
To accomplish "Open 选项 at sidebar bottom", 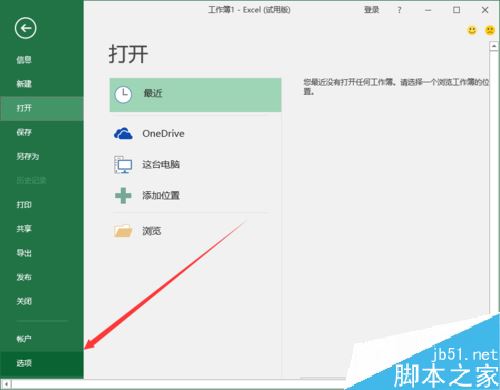I will tap(42, 363).
